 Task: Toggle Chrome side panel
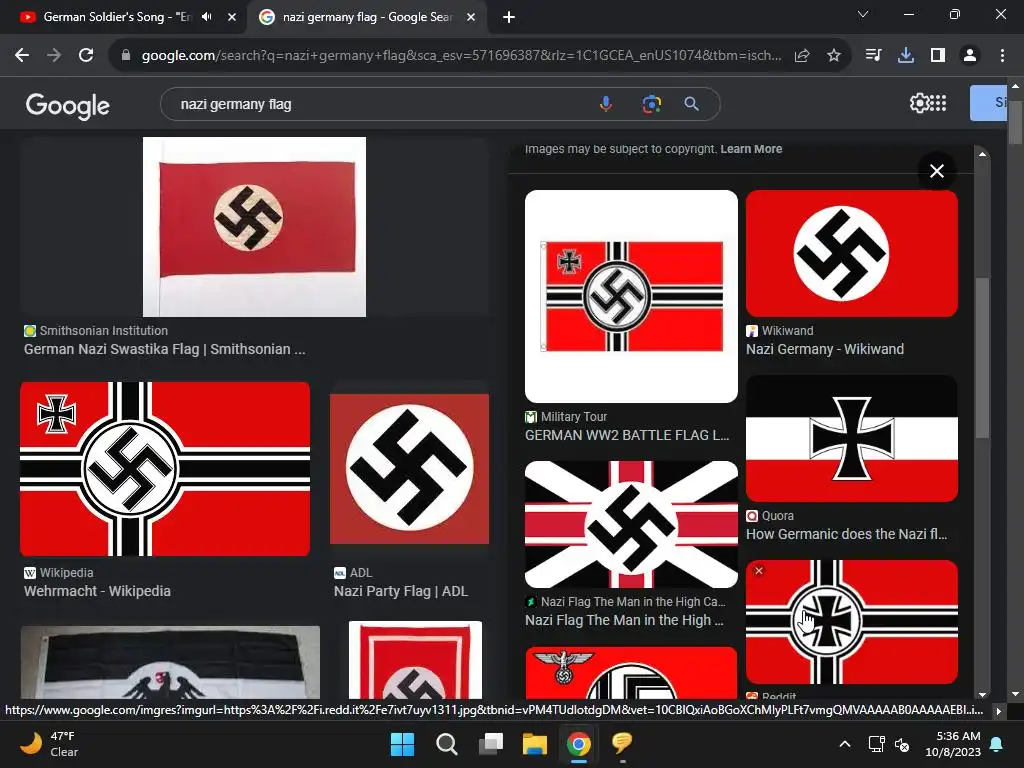(938, 56)
